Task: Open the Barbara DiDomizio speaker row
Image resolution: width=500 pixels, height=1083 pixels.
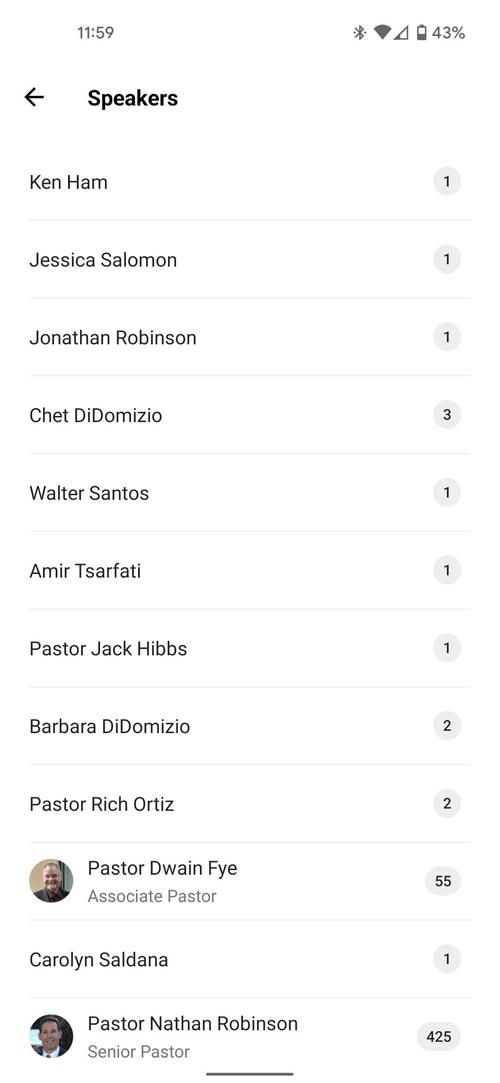Action: coord(250,726)
